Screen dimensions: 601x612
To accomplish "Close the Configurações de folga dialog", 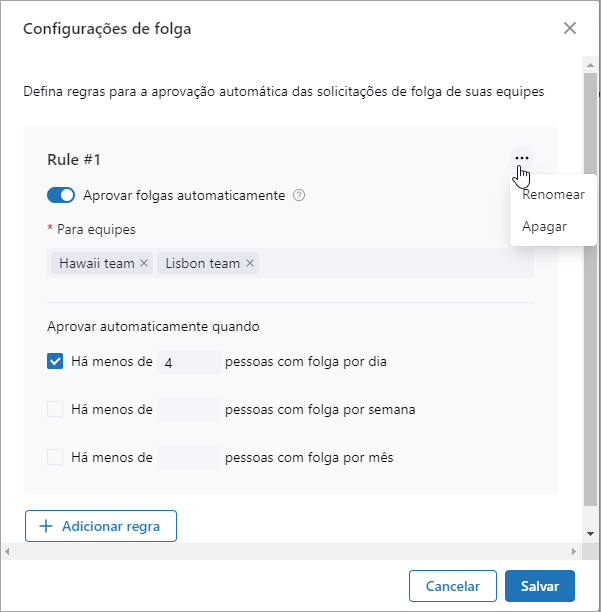I will tap(570, 28).
